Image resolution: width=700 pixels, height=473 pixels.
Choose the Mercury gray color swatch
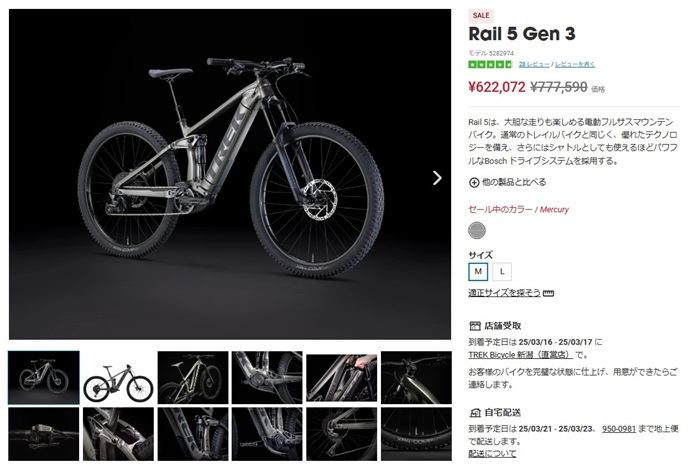(x=477, y=230)
